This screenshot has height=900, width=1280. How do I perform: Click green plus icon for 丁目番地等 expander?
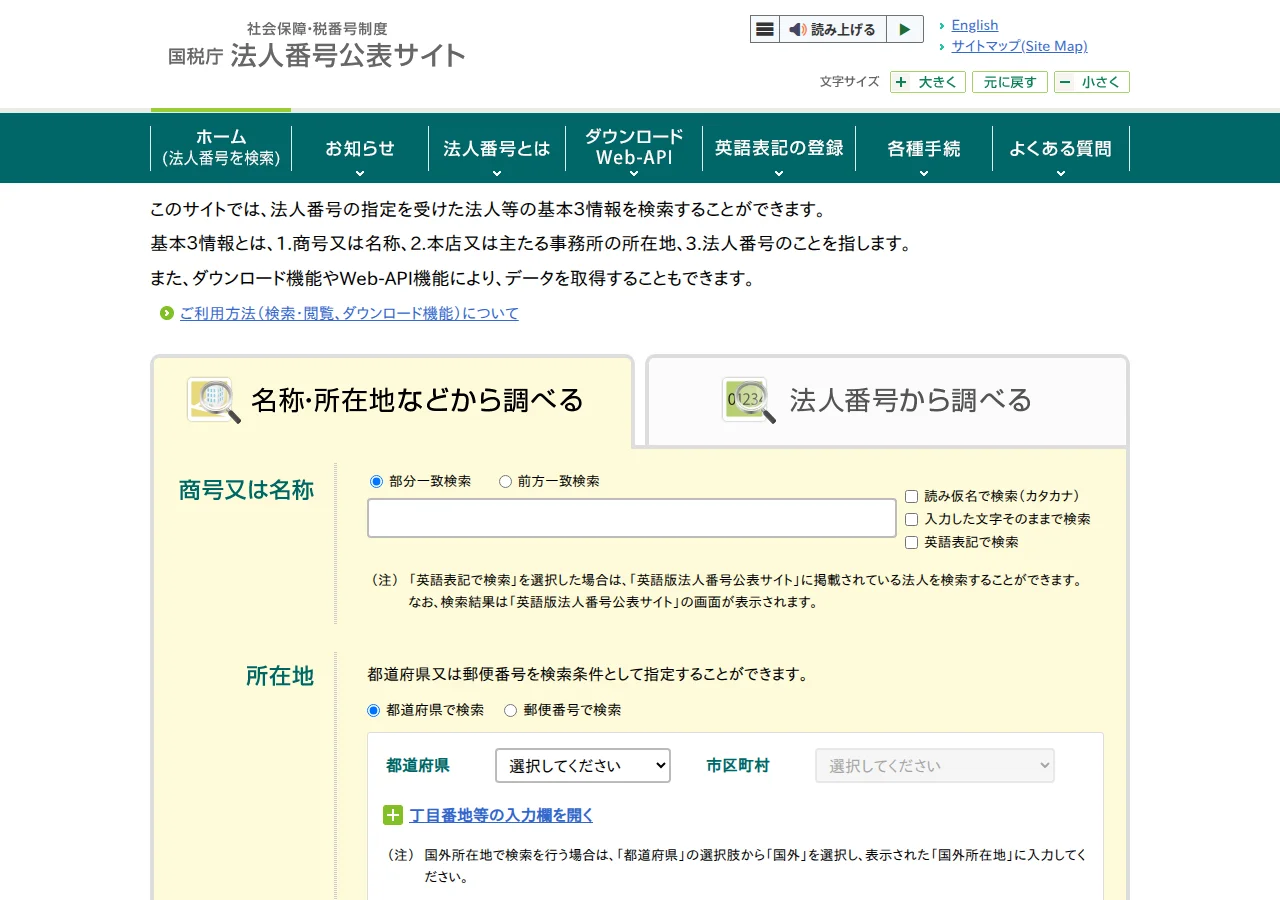[x=393, y=815]
